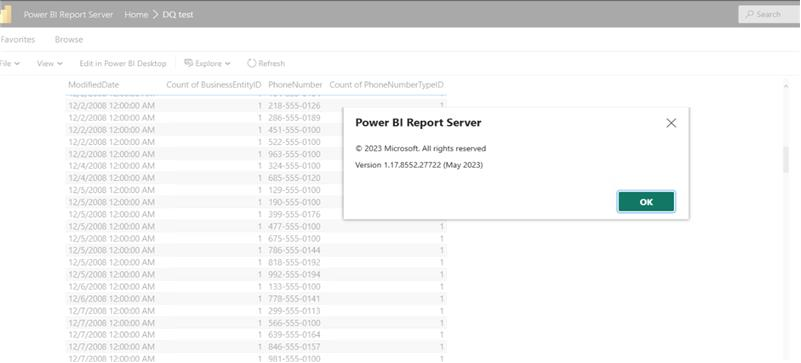Select phone number 846-555-0157
Image resolution: width=801 pixels, height=363 pixels.
(294, 347)
